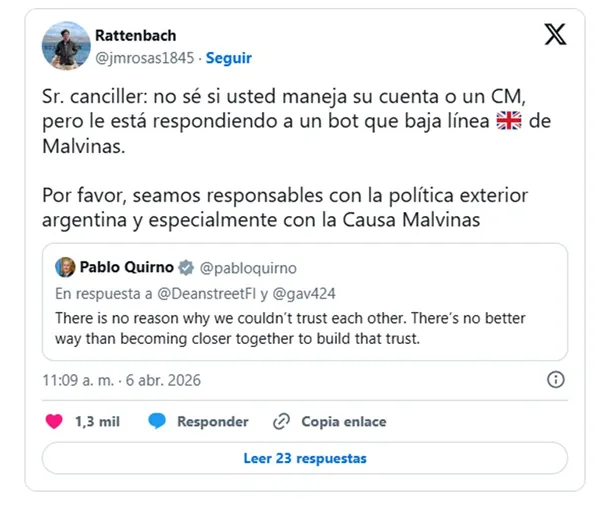Image resolution: width=610 pixels, height=509 pixels.
Task: Open the tweet info circle icon
Action: (x=557, y=380)
